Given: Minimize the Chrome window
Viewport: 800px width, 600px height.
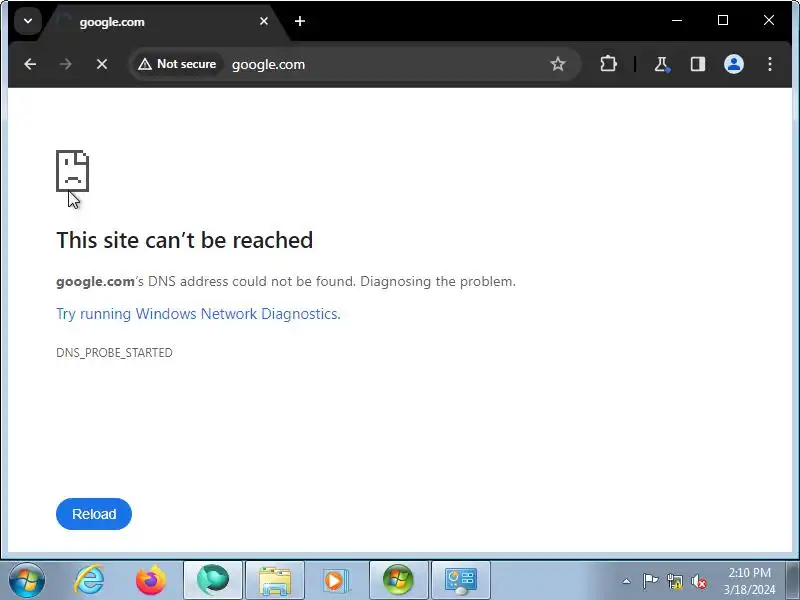Looking at the screenshot, I should tap(677, 20).
